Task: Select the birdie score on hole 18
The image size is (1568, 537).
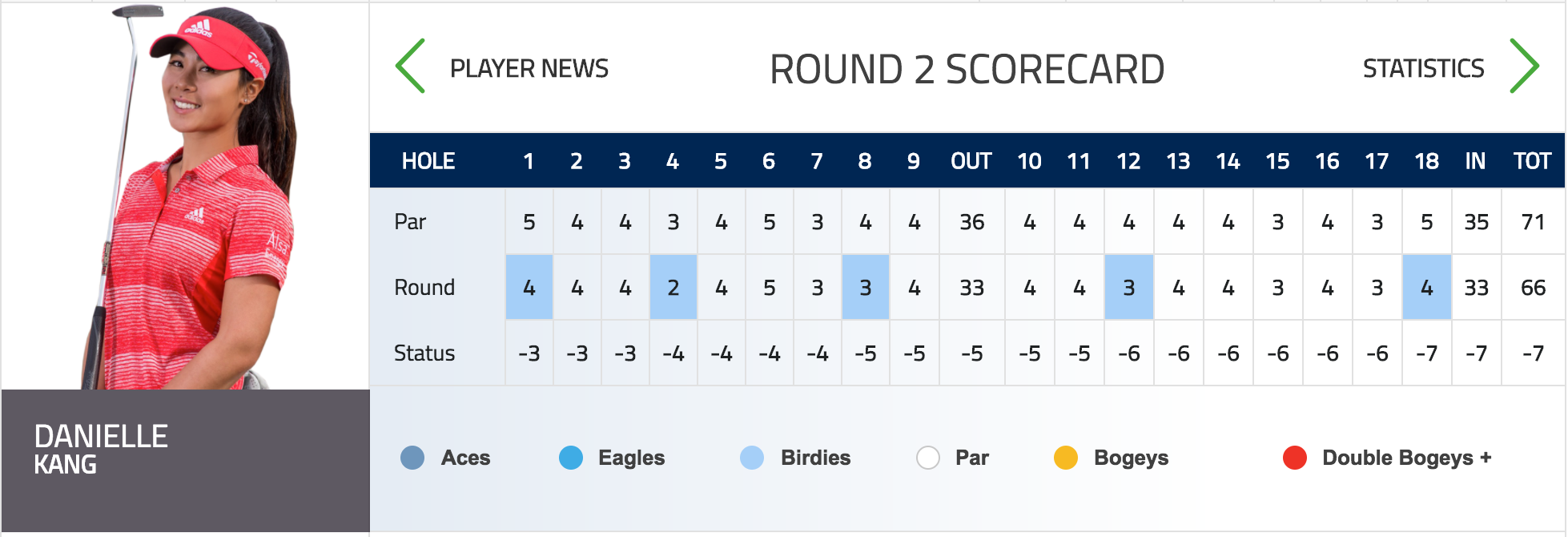Action: 1427,287
